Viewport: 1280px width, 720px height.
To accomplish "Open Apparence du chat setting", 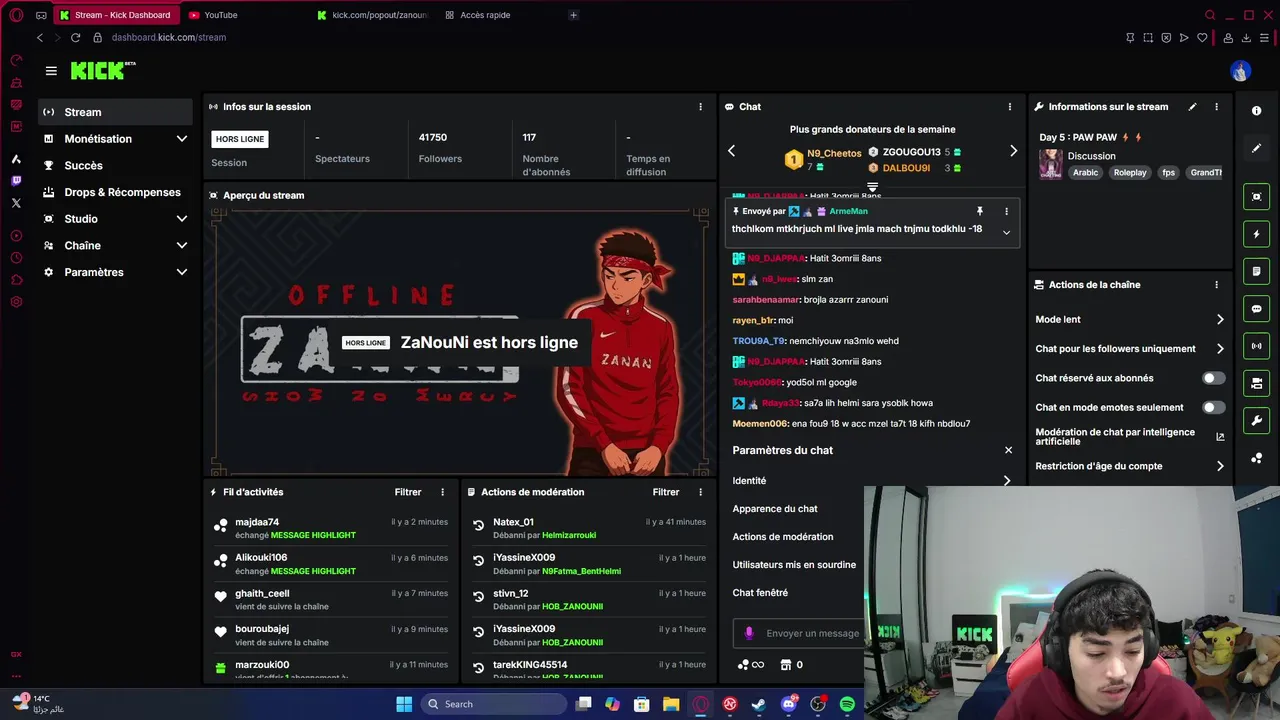I will click(x=775, y=509).
